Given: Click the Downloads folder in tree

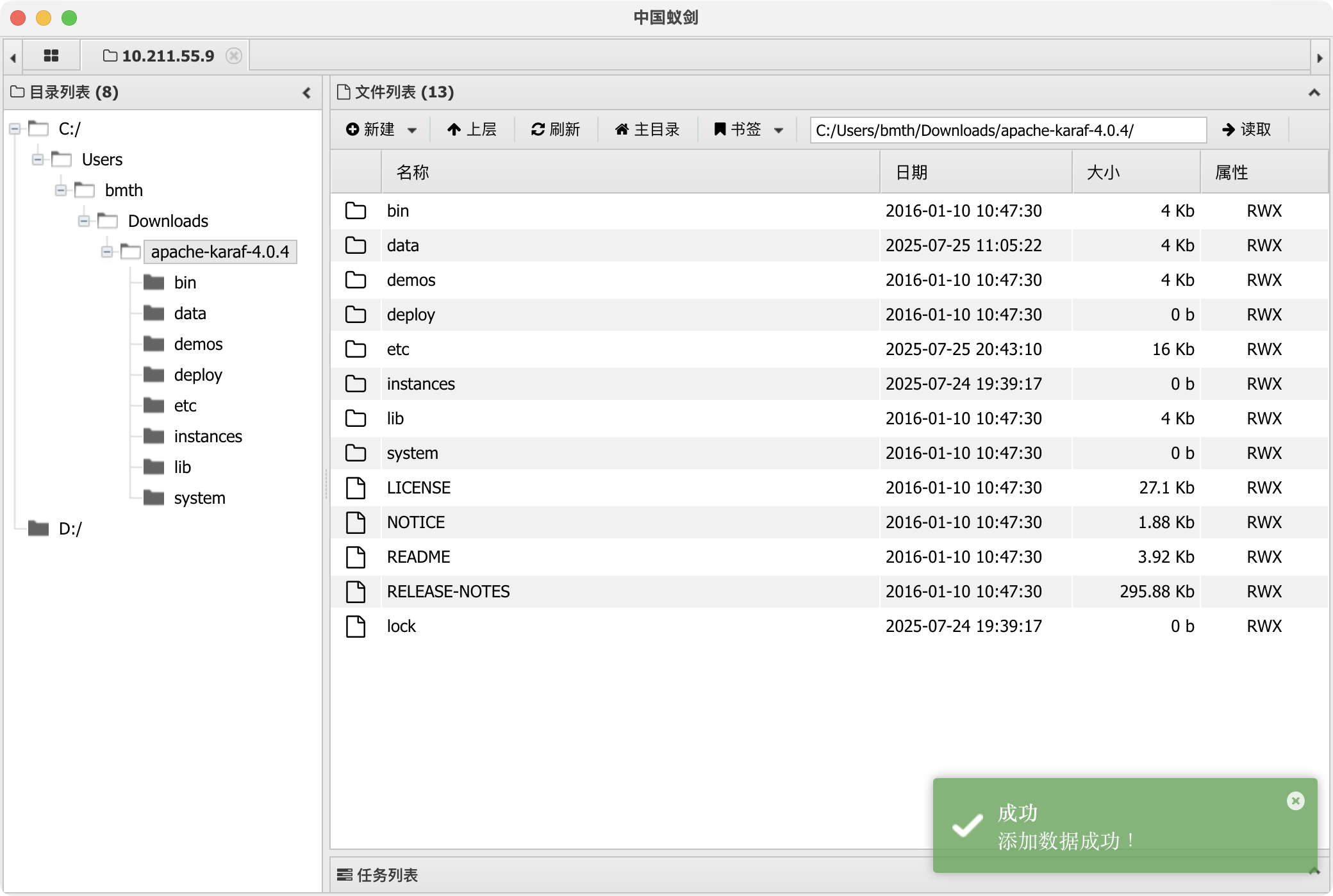Looking at the screenshot, I should [x=168, y=221].
